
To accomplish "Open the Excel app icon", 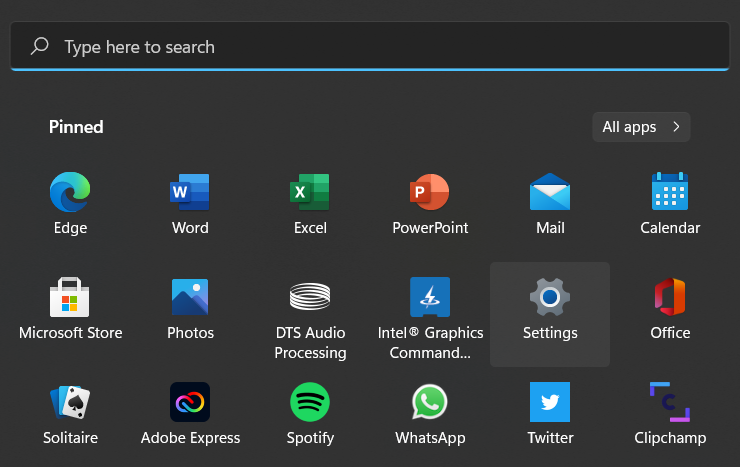I will tap(310, 192).
